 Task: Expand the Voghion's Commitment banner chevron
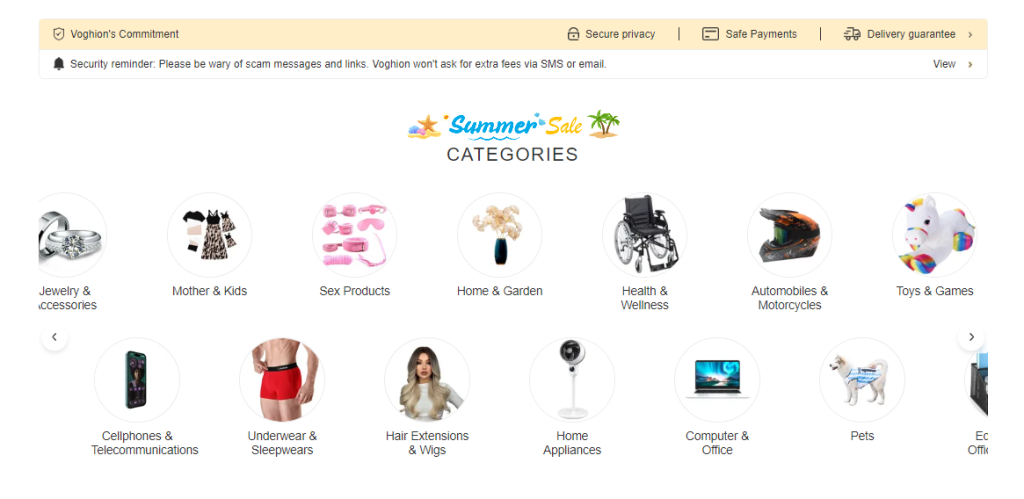(x=970, y=35)
